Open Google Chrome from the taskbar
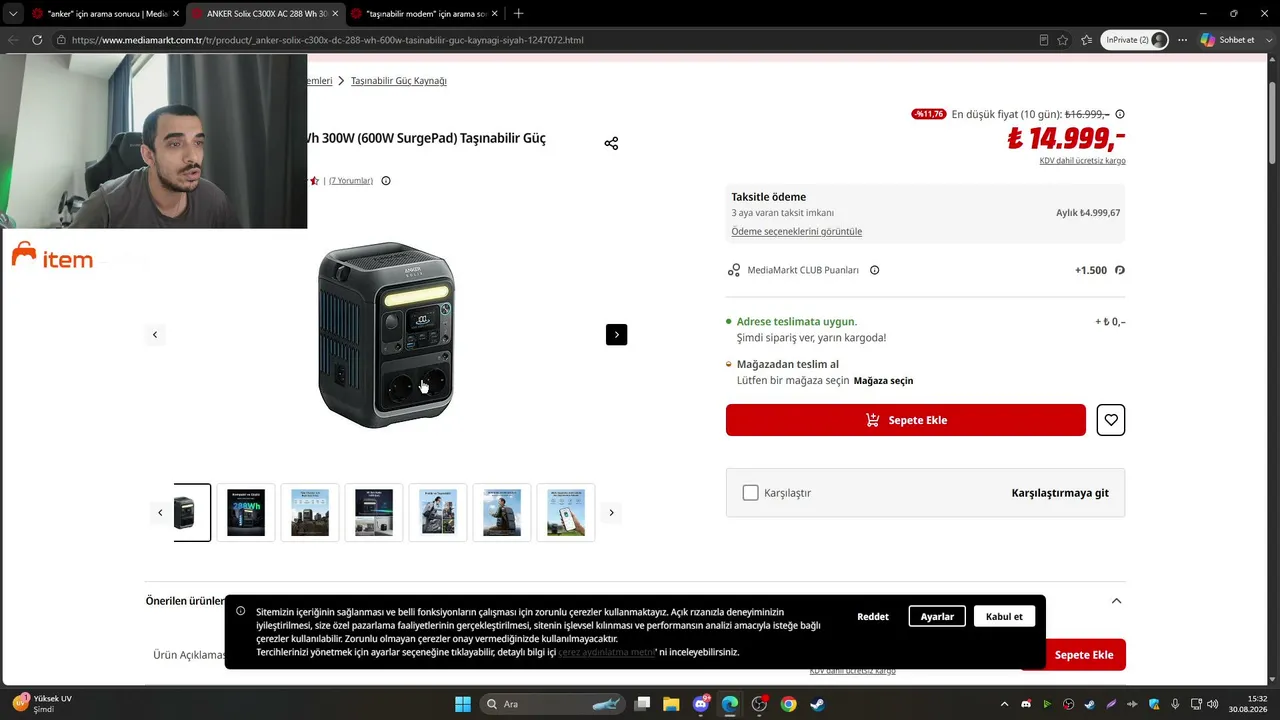 pyautogui.click(x=788, y=704)
